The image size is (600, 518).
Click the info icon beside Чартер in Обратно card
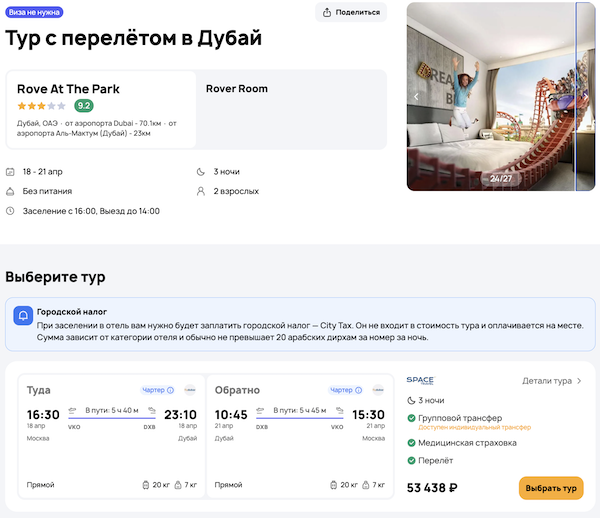click(359, 390)
